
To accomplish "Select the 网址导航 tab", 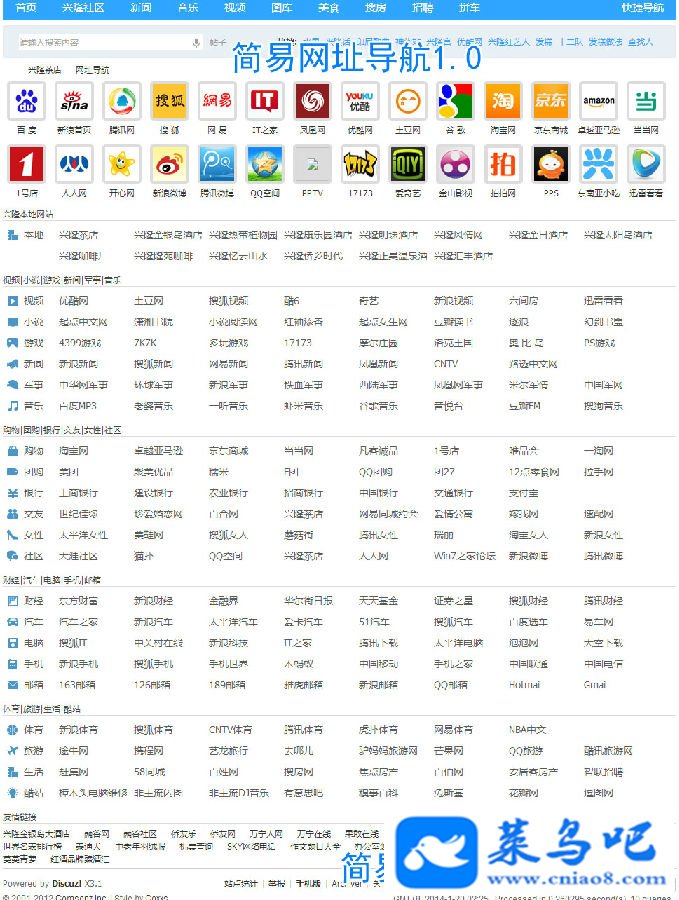I will pos(92,69).
